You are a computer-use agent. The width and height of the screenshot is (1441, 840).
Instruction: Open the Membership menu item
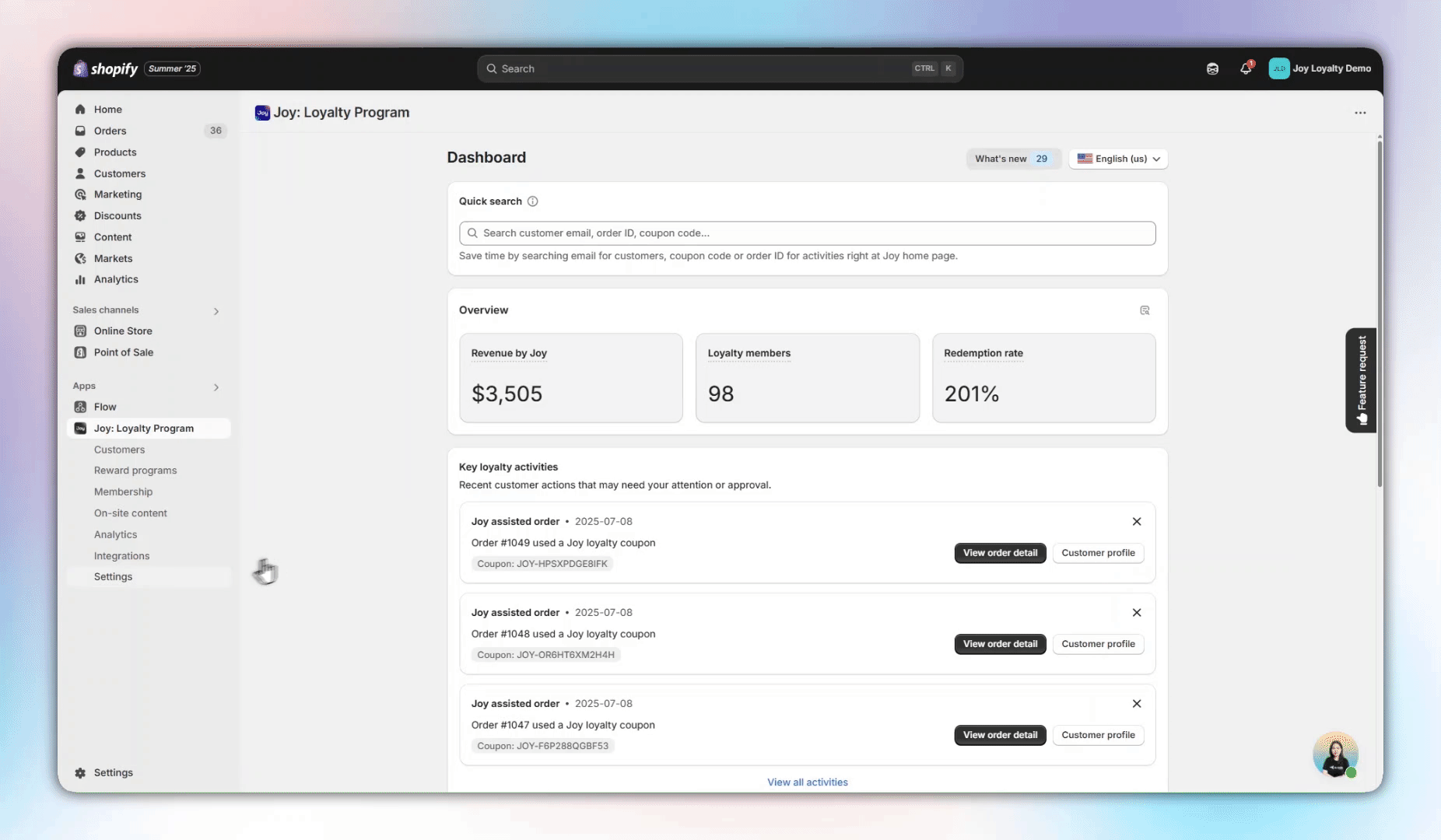[123, 492]
